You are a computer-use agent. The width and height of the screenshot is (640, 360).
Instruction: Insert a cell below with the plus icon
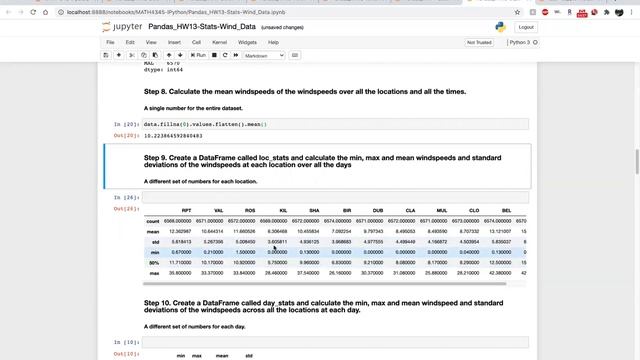119,55
